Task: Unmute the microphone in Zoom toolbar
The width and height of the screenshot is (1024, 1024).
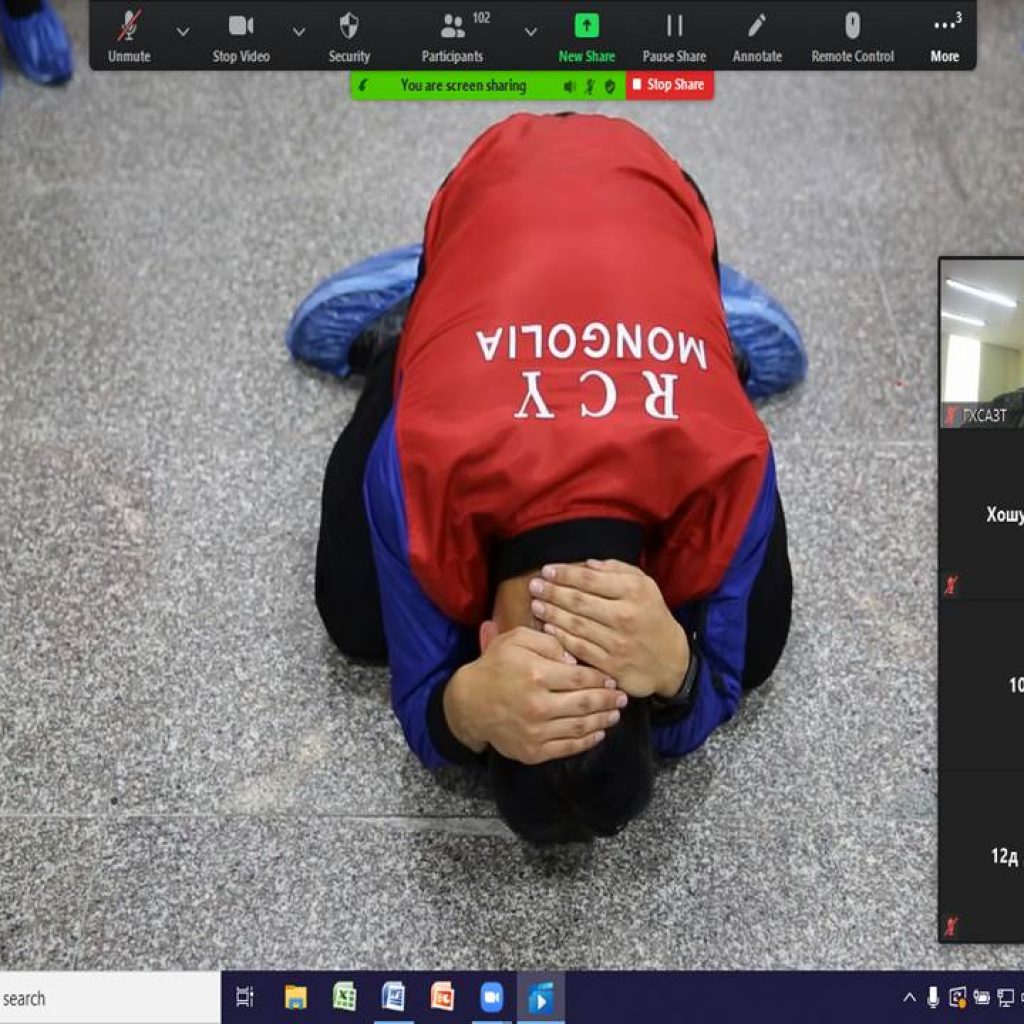Action: coord(129,37)
